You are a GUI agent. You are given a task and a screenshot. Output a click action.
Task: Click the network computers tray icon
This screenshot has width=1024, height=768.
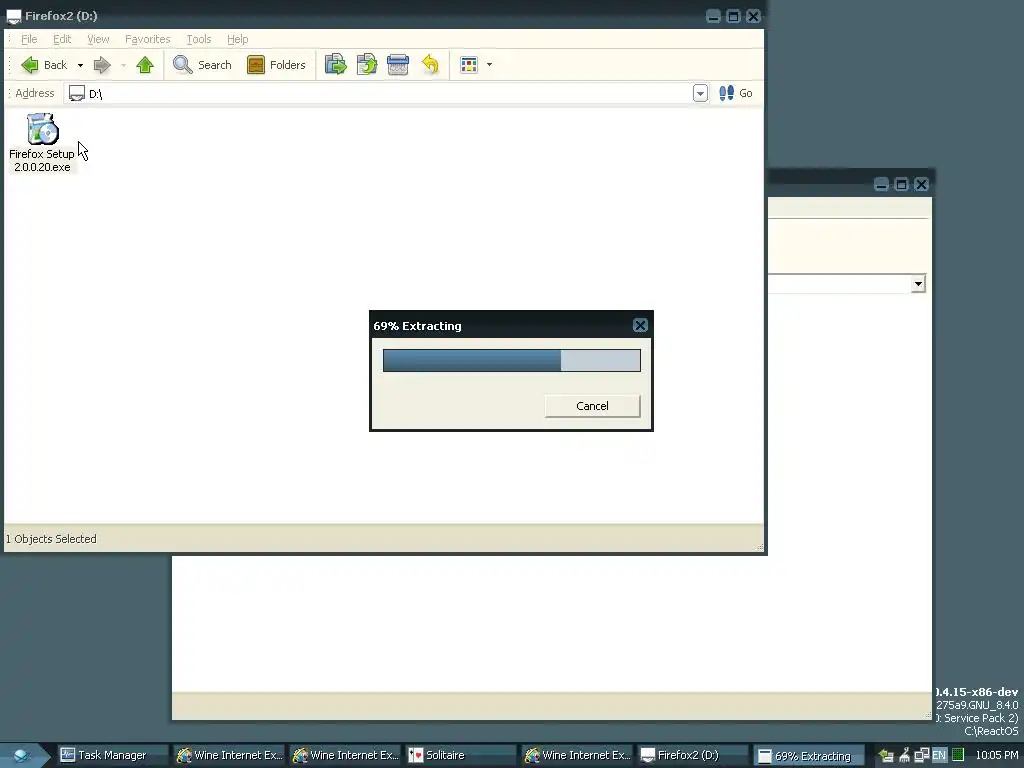click(x=921, y=756)
